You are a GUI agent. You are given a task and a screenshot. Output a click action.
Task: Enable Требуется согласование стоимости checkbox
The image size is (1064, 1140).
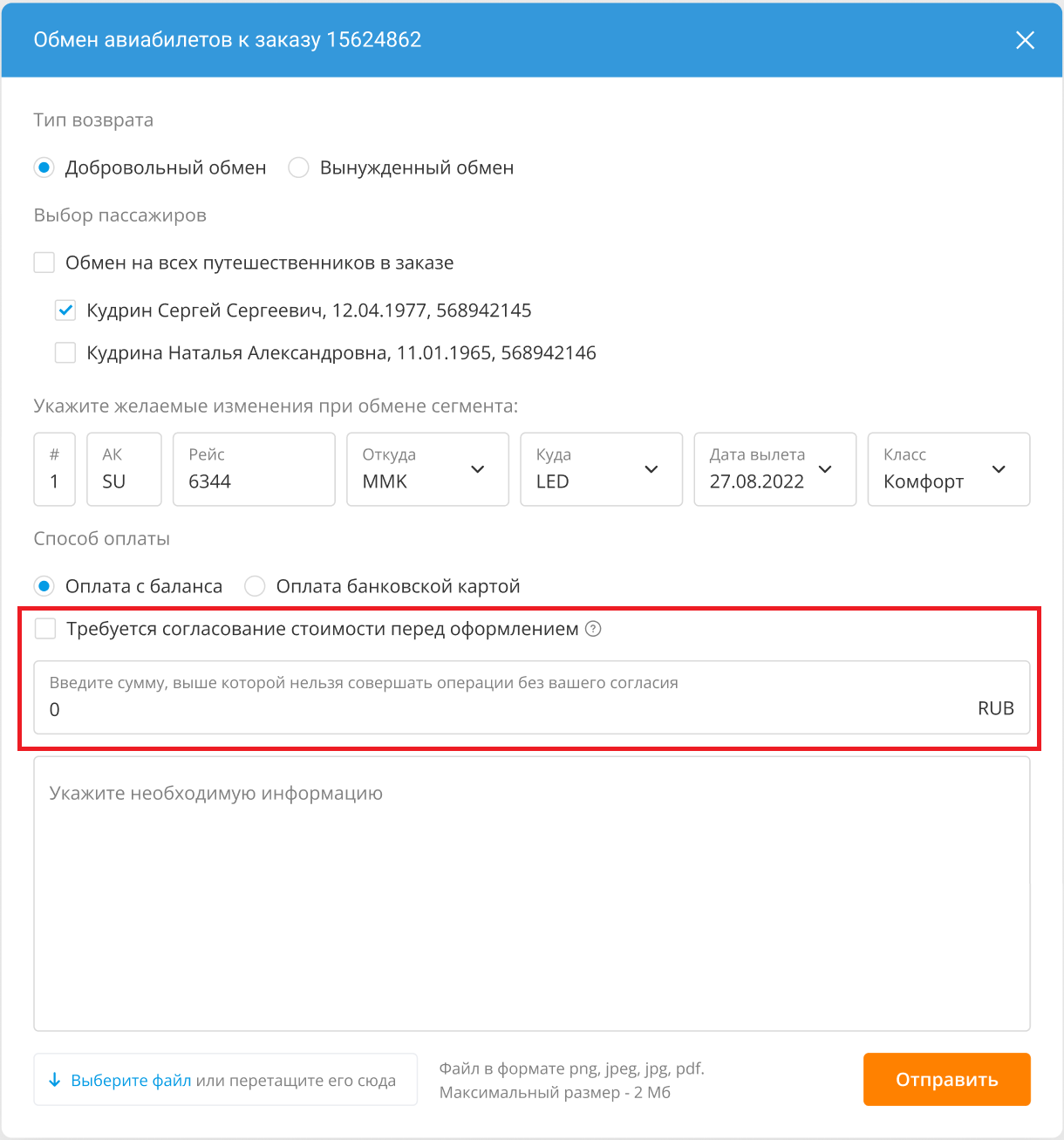pyautogui.click(x=45, y=629)
